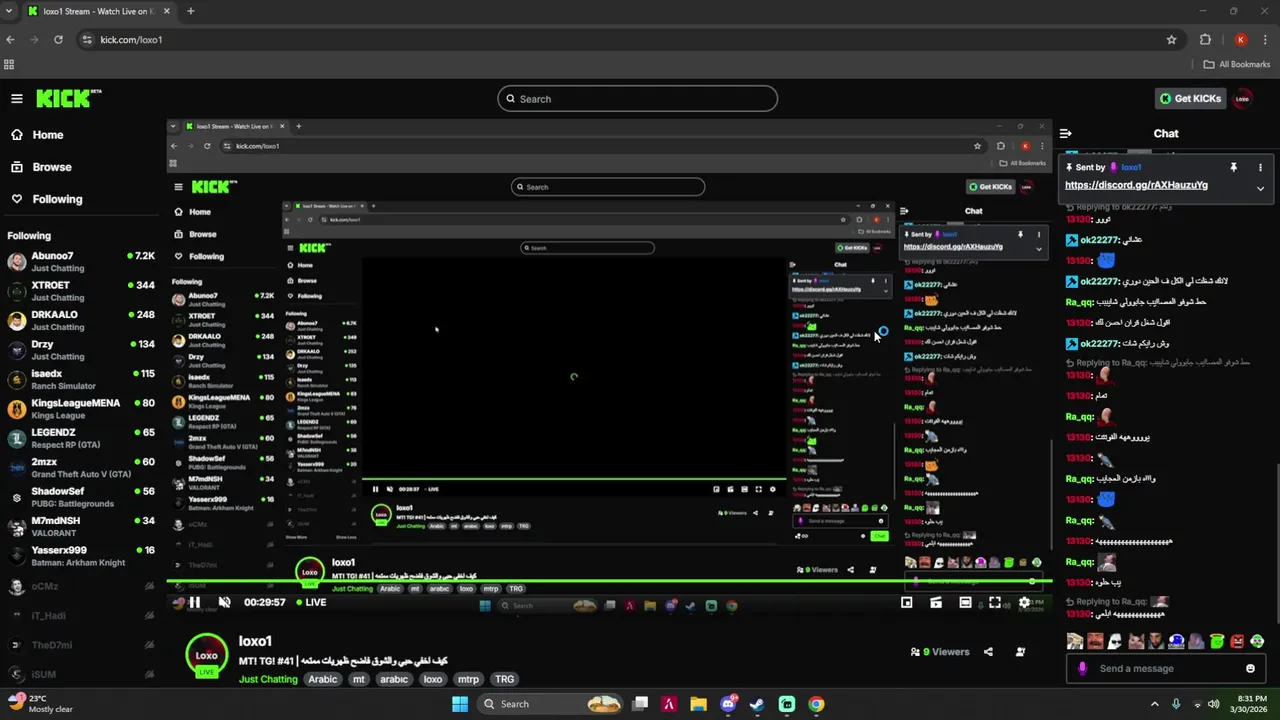Open Abunoo7 channel in the left sidebar

pyautogui.click(x=80, y=262)
